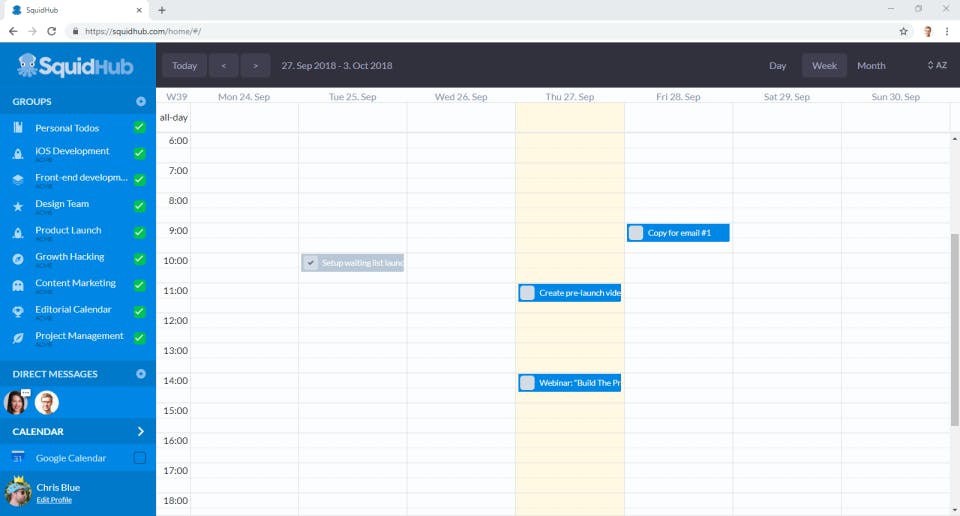Click the Today button

[184, 65]
